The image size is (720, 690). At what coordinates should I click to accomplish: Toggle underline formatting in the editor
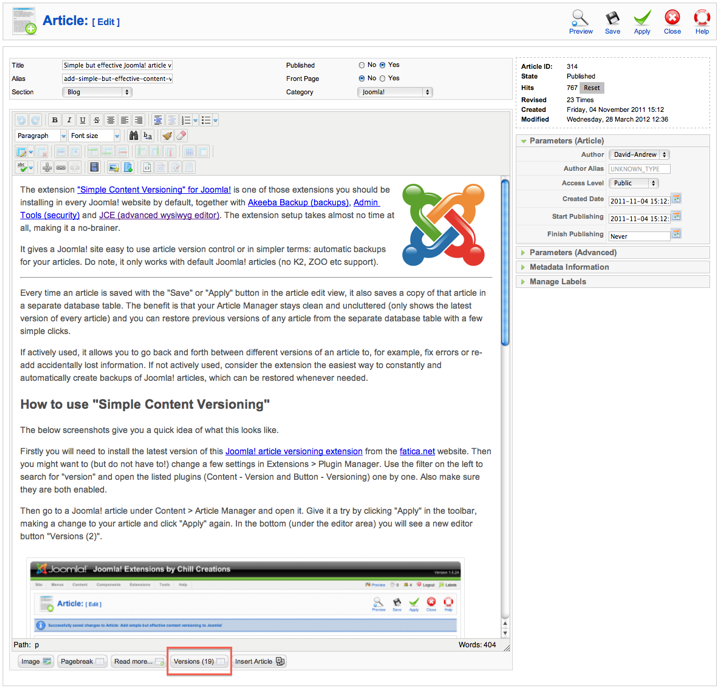pos(83,120)
